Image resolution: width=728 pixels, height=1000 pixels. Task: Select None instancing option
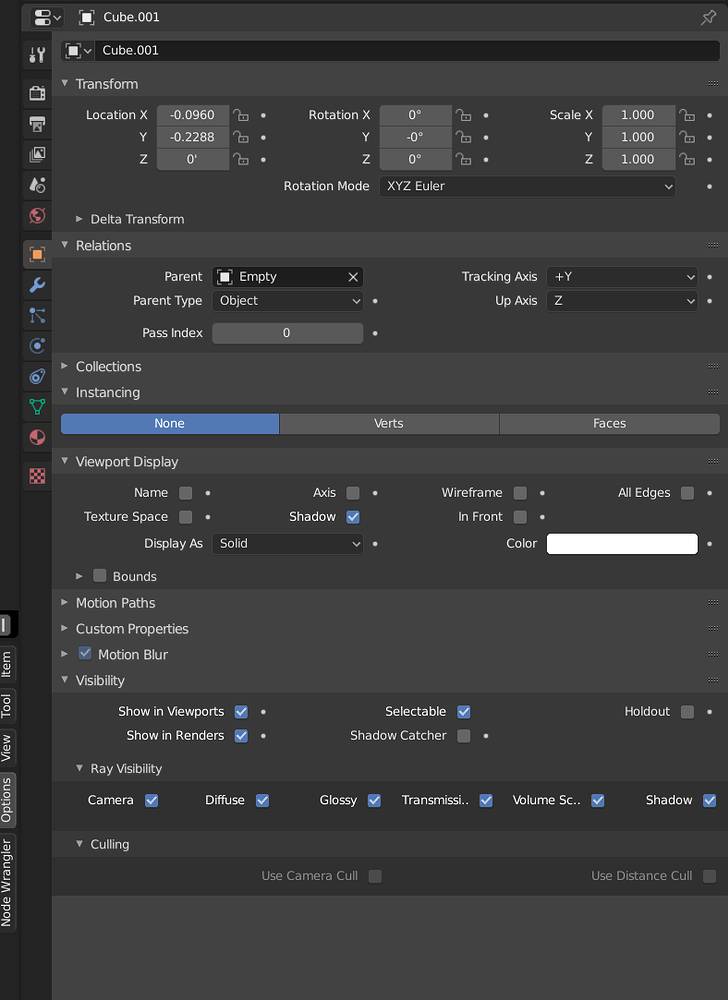(170, 424)
